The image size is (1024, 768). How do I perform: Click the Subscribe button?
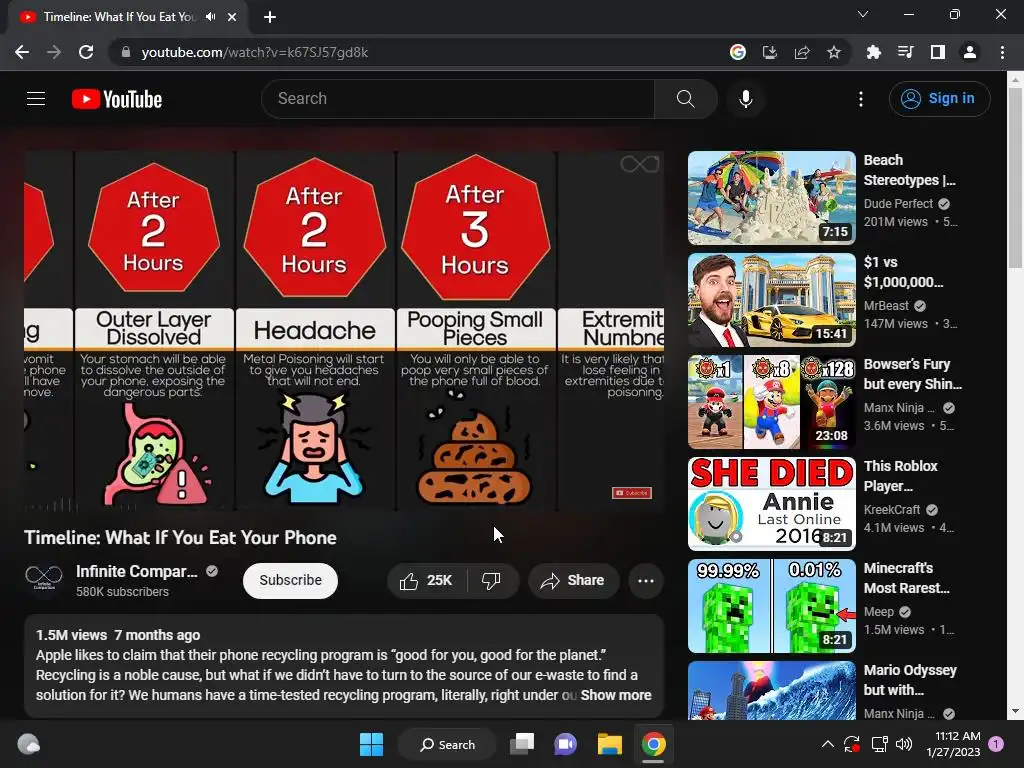pyautogui.click(x=291, y=581)
